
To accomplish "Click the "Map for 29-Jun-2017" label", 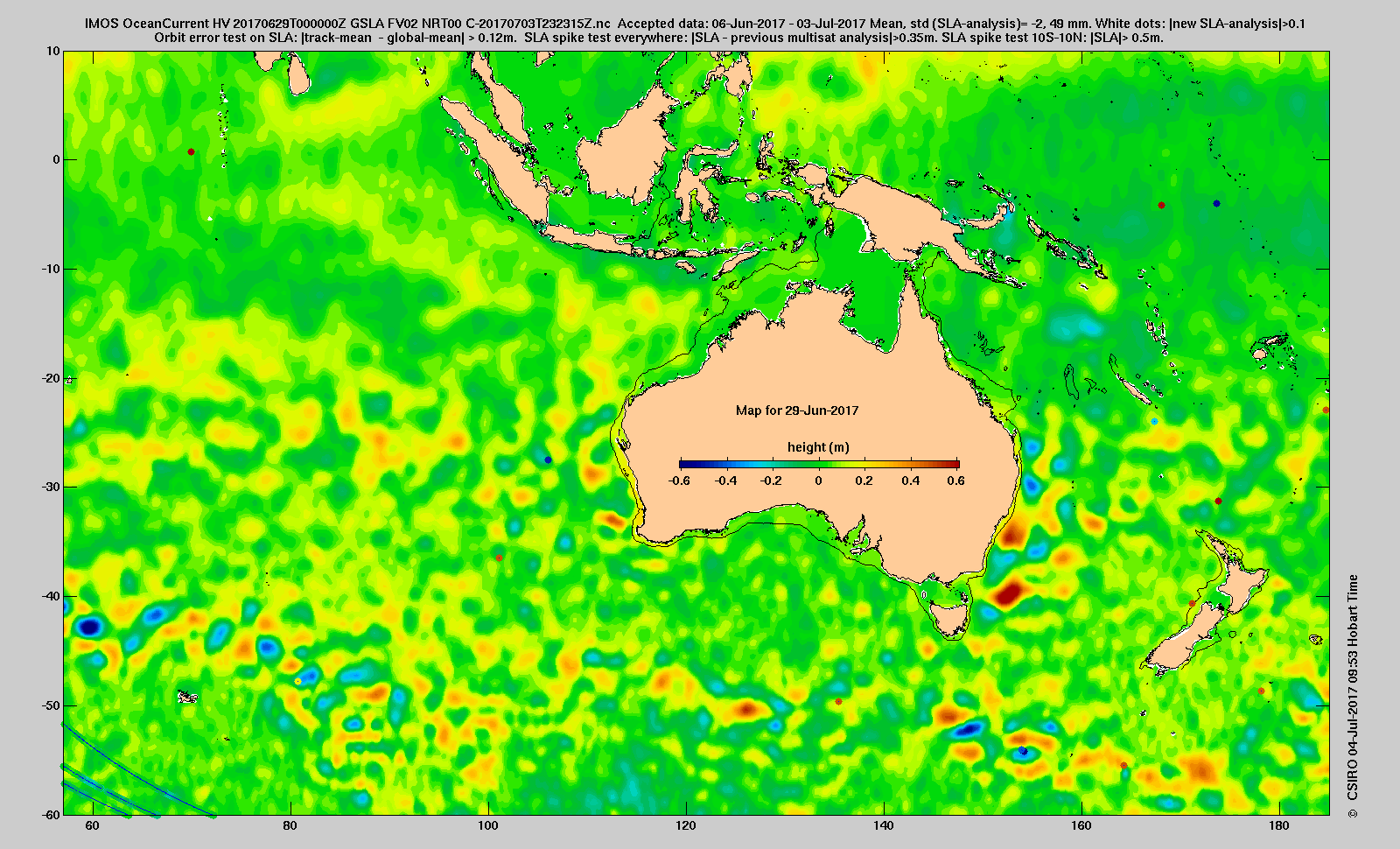I will pyautogui.click(x=797, y=410).
